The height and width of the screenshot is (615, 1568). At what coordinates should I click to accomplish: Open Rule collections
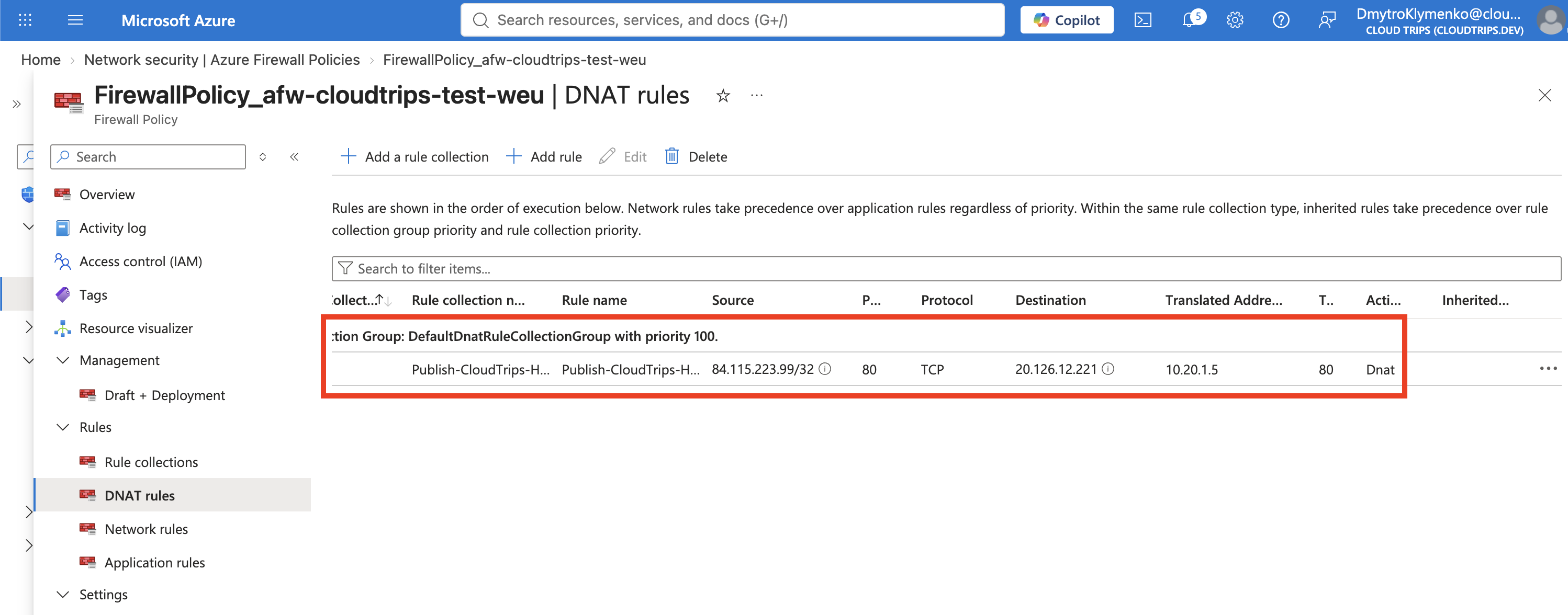[x=151, y=462]
